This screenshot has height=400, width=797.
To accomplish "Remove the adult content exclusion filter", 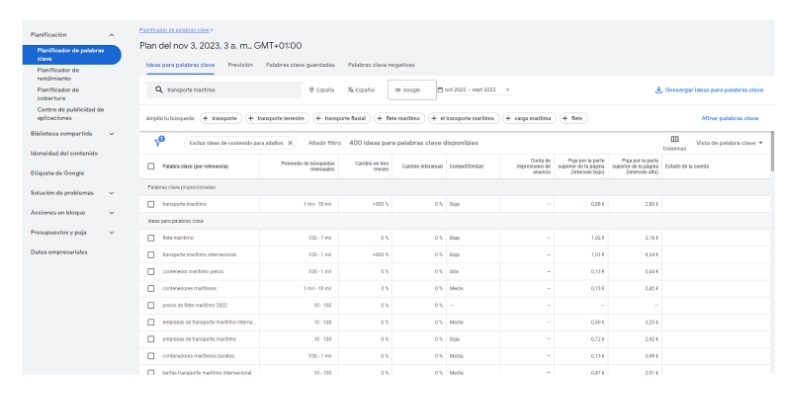I will [290, 143].
